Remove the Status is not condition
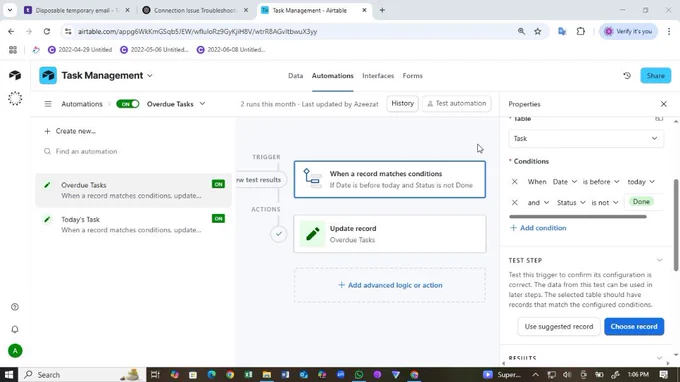This screenshot has height=382, width=680. (514, 202)
